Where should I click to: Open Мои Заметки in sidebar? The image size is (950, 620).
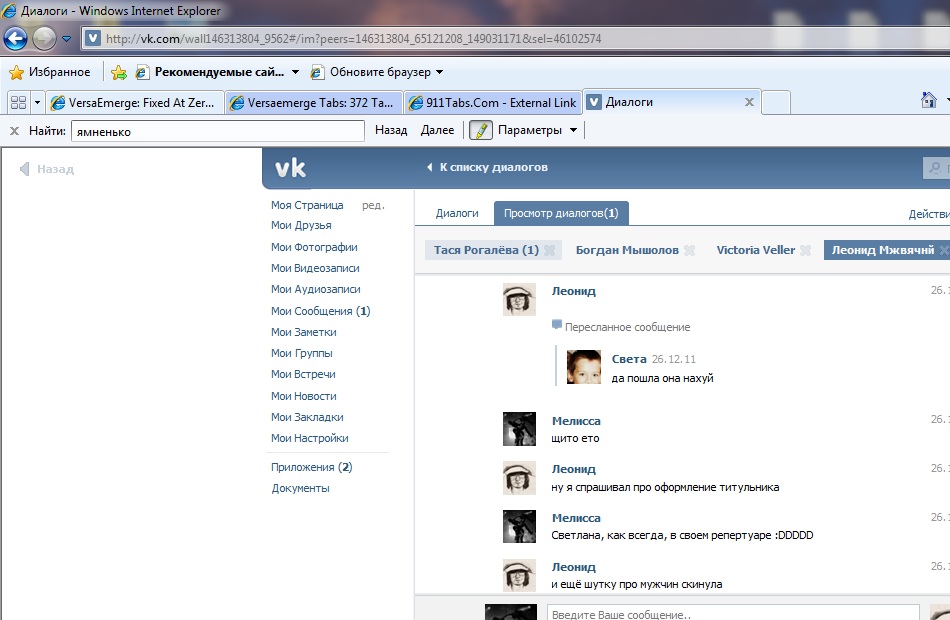pos(304,332)
